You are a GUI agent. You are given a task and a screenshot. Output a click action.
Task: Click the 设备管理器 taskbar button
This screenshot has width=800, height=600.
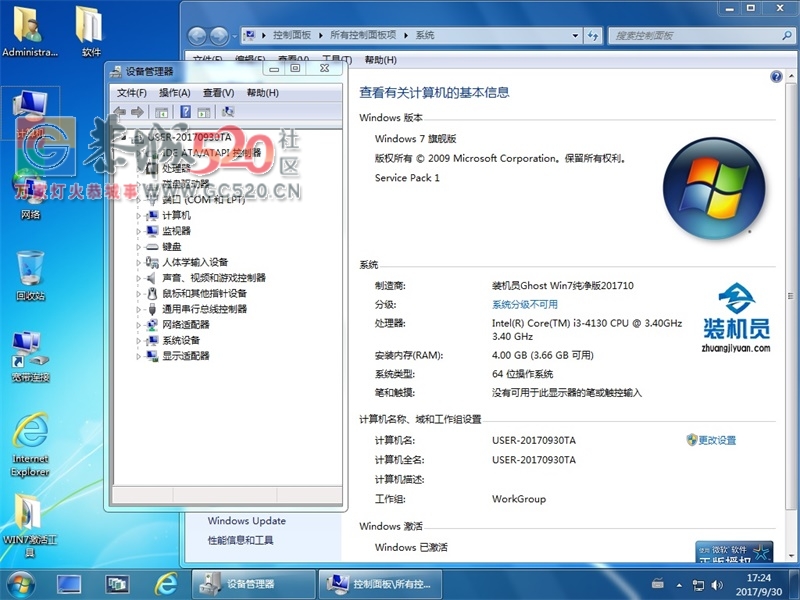pos(254,584)
